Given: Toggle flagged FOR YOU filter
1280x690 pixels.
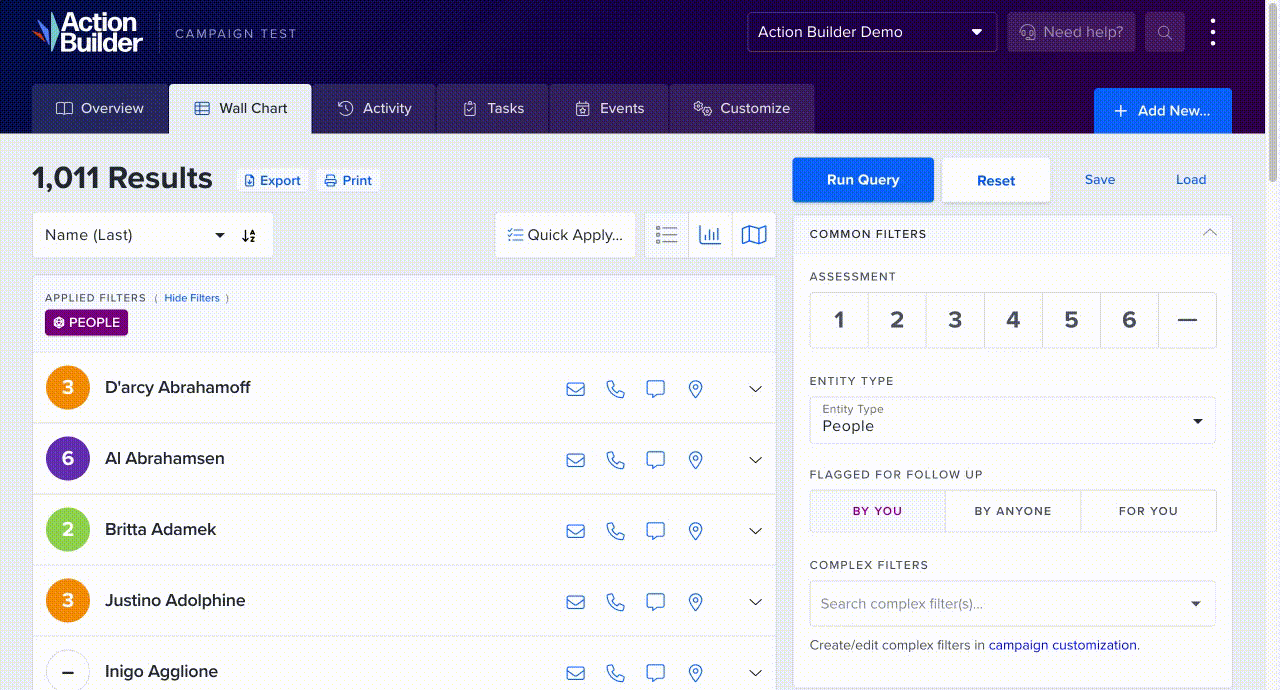Looking at the screenshot, I should point(1148,511).
